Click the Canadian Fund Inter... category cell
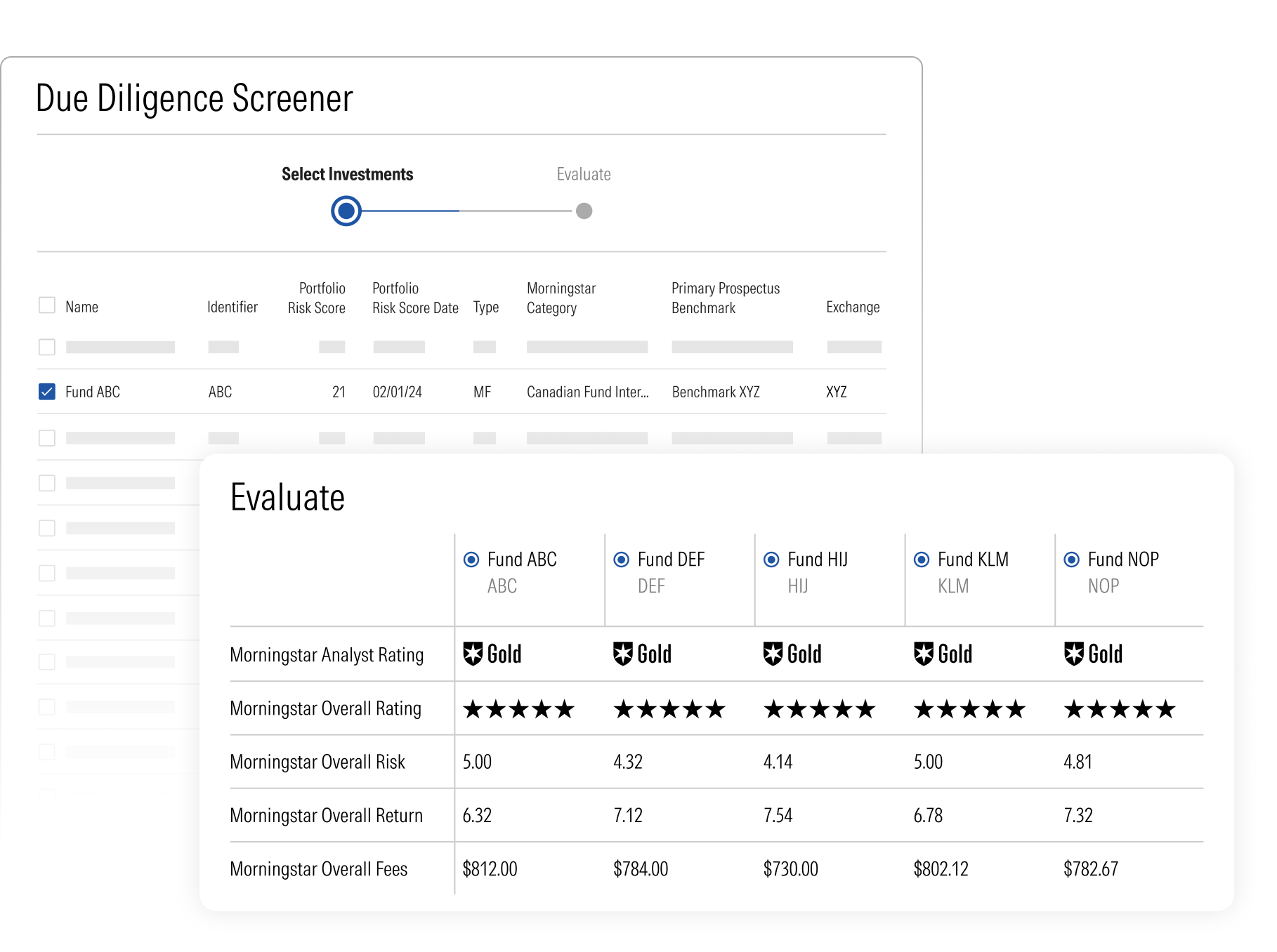The height and width of the screenshot is (952, 1277). tap(588, 392)
